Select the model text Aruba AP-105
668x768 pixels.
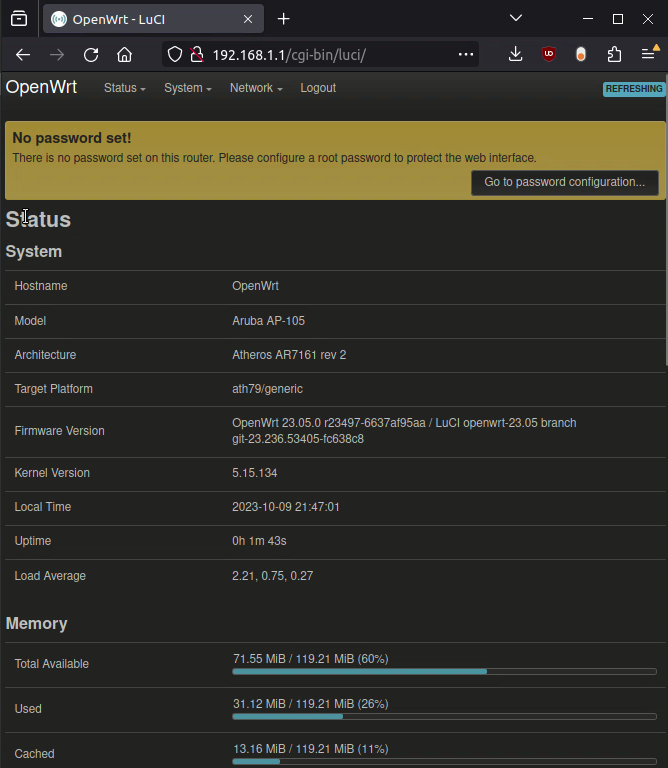268,321
